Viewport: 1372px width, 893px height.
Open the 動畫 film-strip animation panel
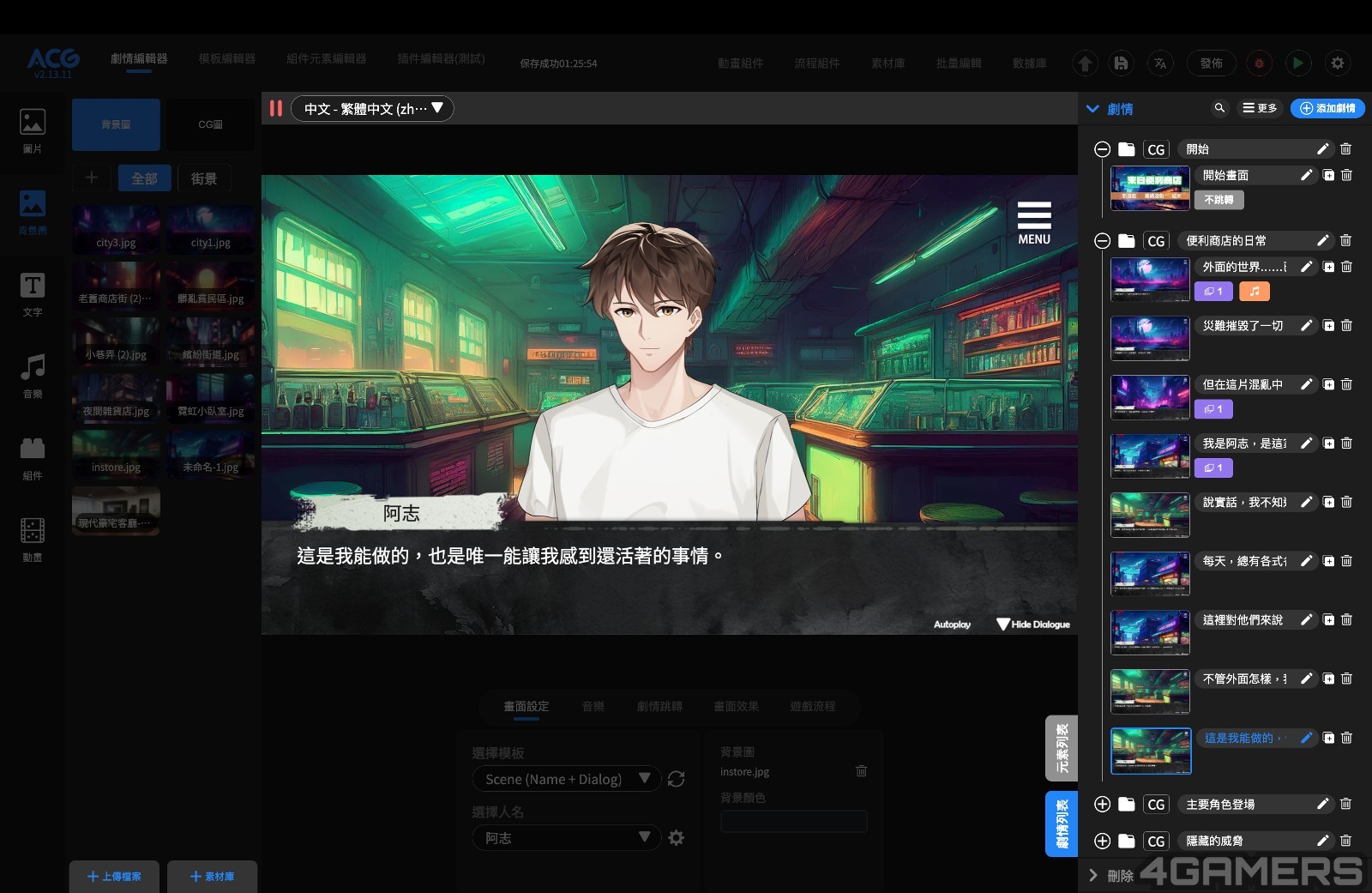tap(33, 539)
